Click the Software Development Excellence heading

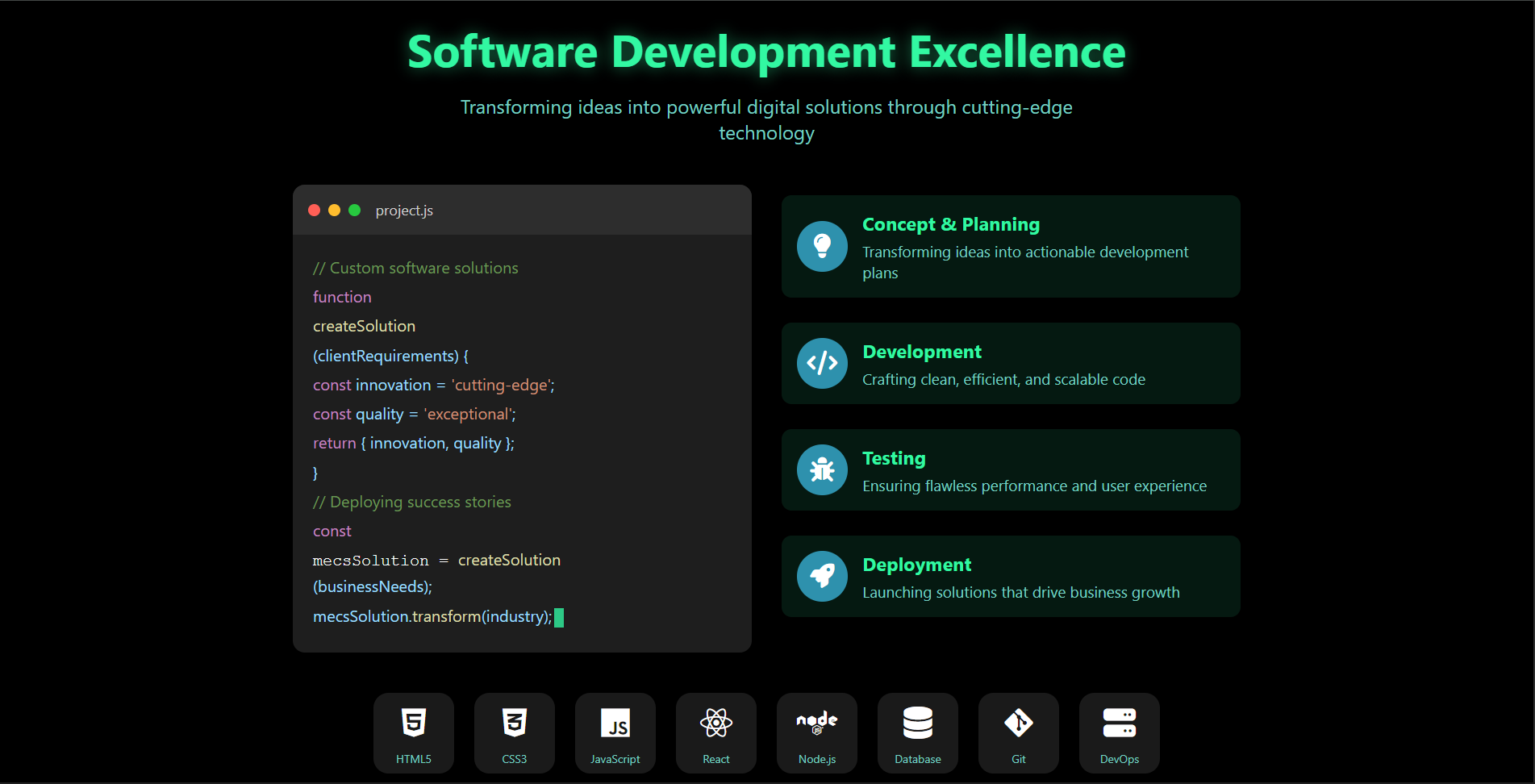point(766,52)
